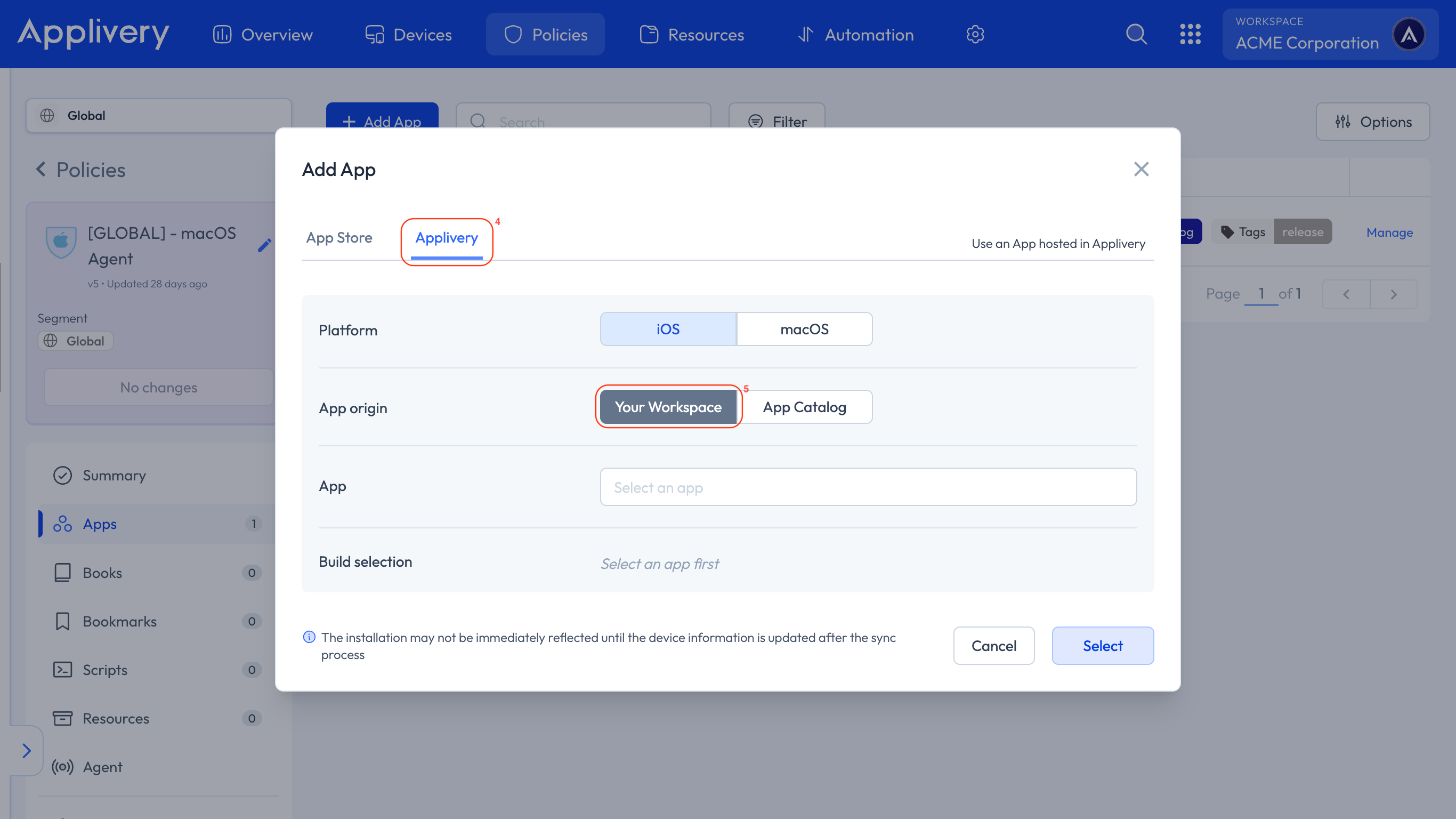Click into the page number field
The image size is (1456, 819).
(1261, 294)
